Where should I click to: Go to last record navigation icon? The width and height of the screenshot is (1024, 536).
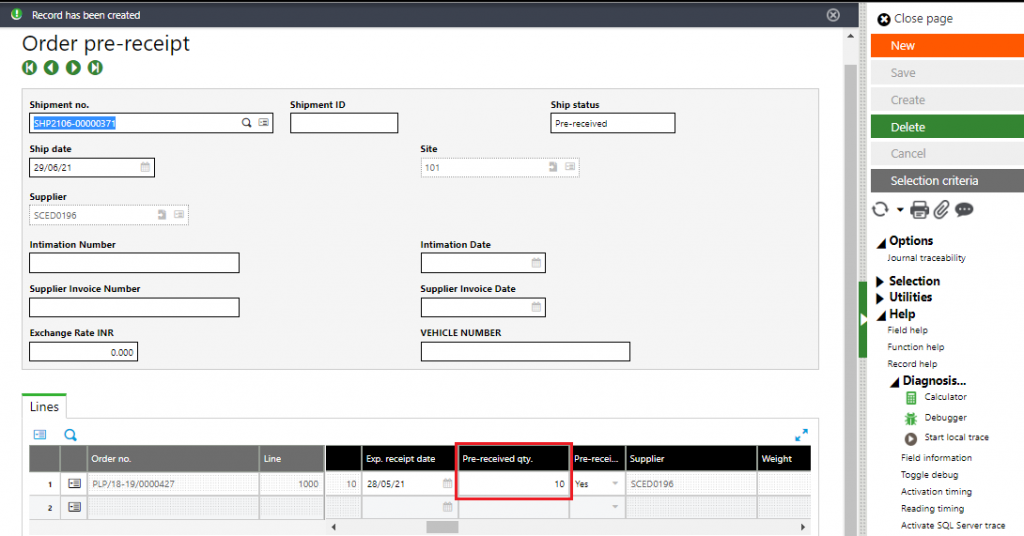(95, 67)
